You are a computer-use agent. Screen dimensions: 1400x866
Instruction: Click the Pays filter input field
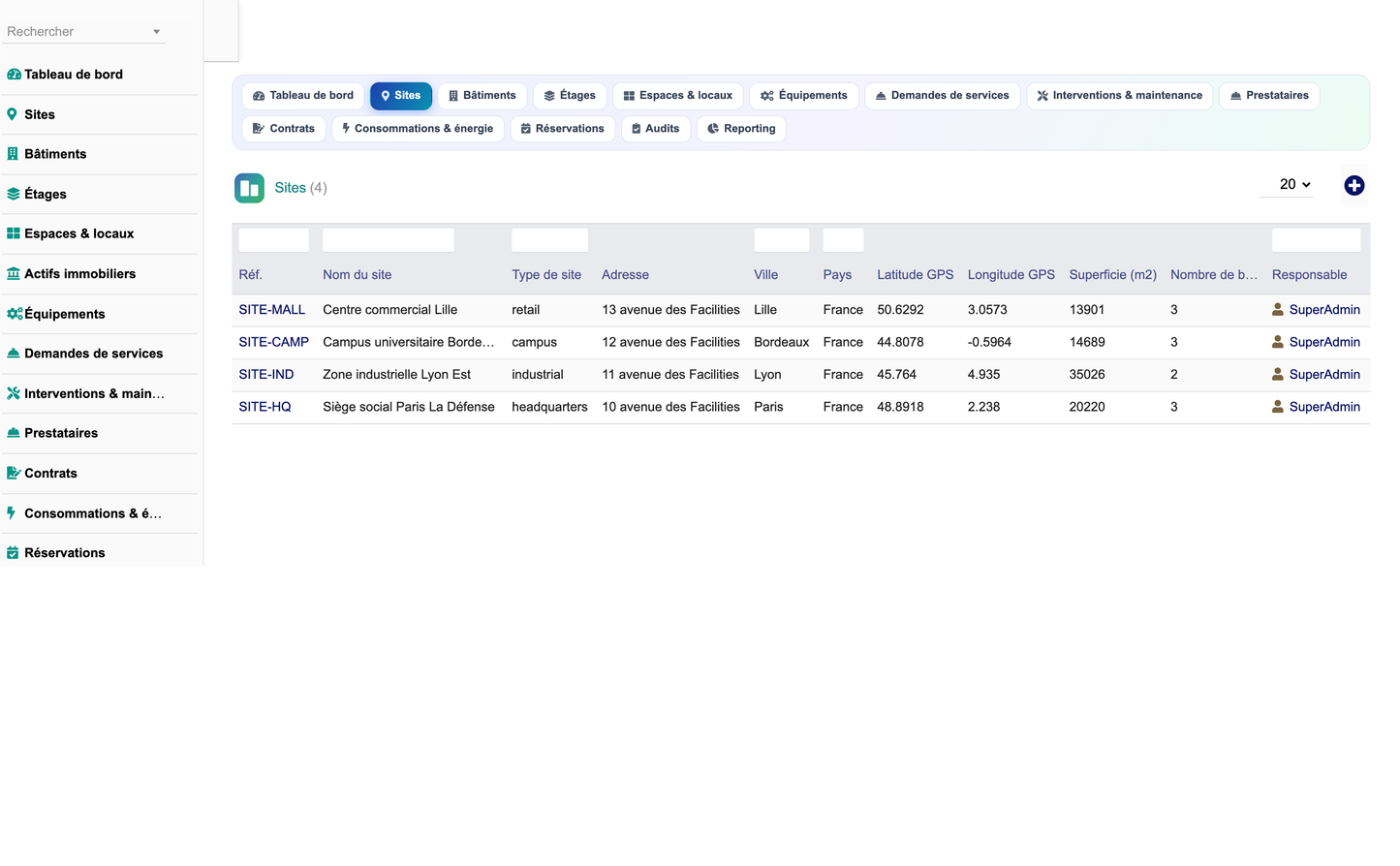[843, 240]
